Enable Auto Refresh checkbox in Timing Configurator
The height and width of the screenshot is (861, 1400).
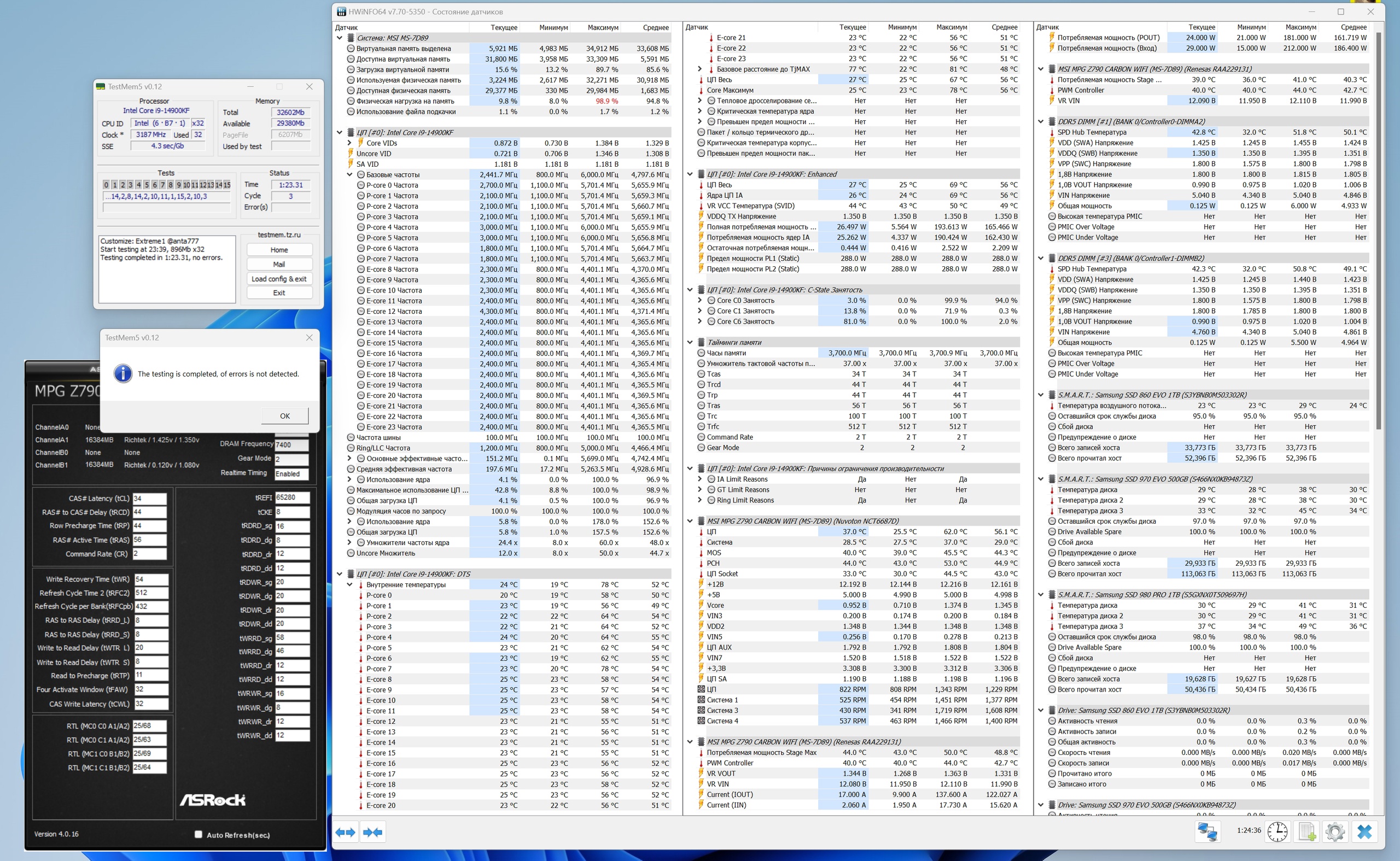[198, 834]
